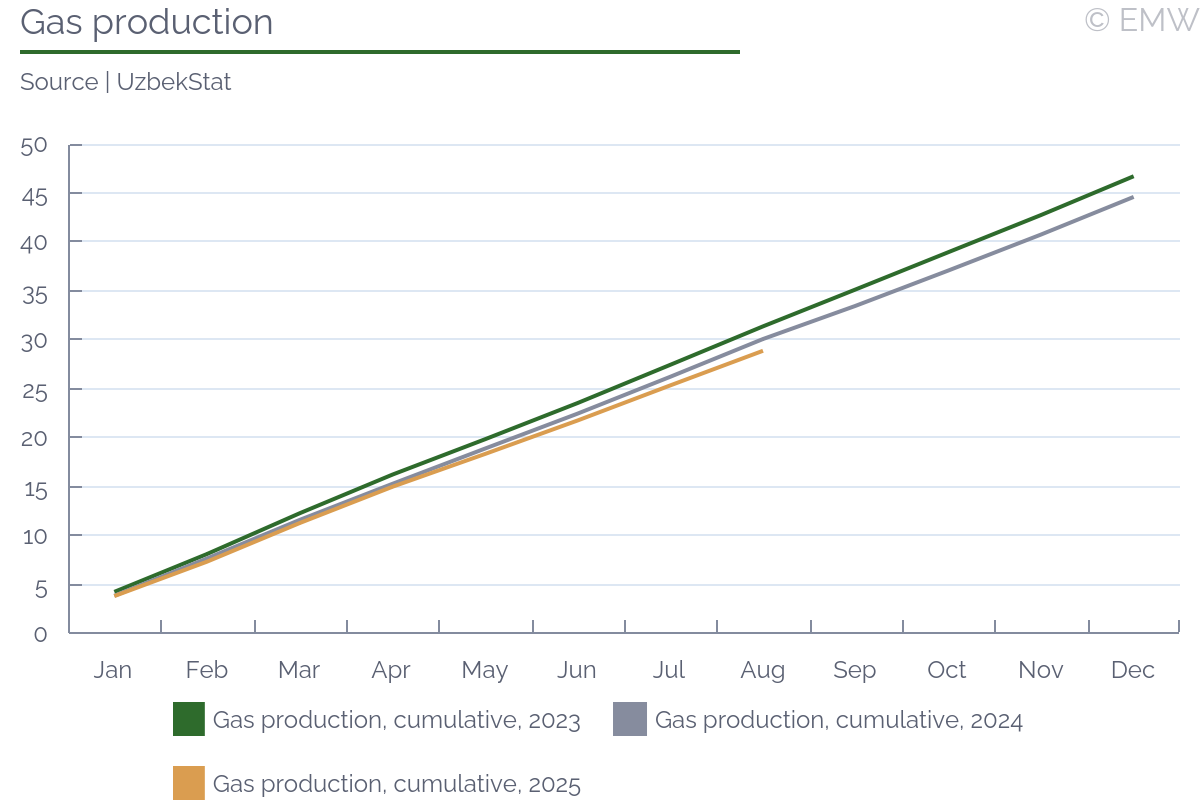The height and width of the screenshot is (800, 1200).
Task: Click the orange 2025 legend swatch
Action: click(189, 783)
